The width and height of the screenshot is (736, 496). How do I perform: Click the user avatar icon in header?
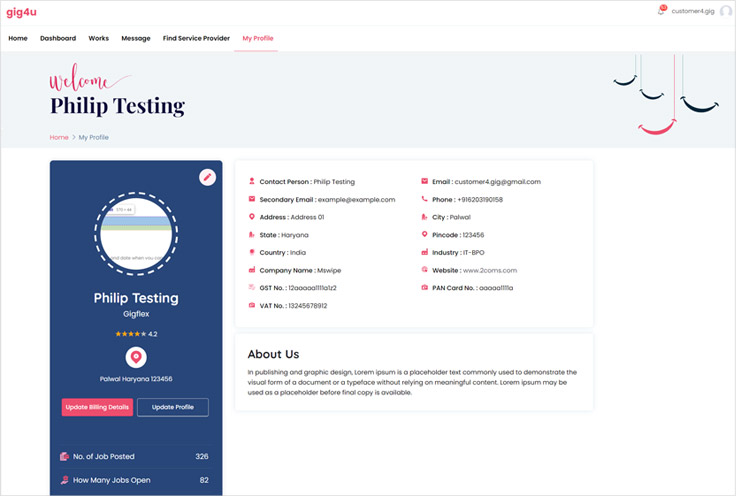pyautogui.click(x=725, y=11)
